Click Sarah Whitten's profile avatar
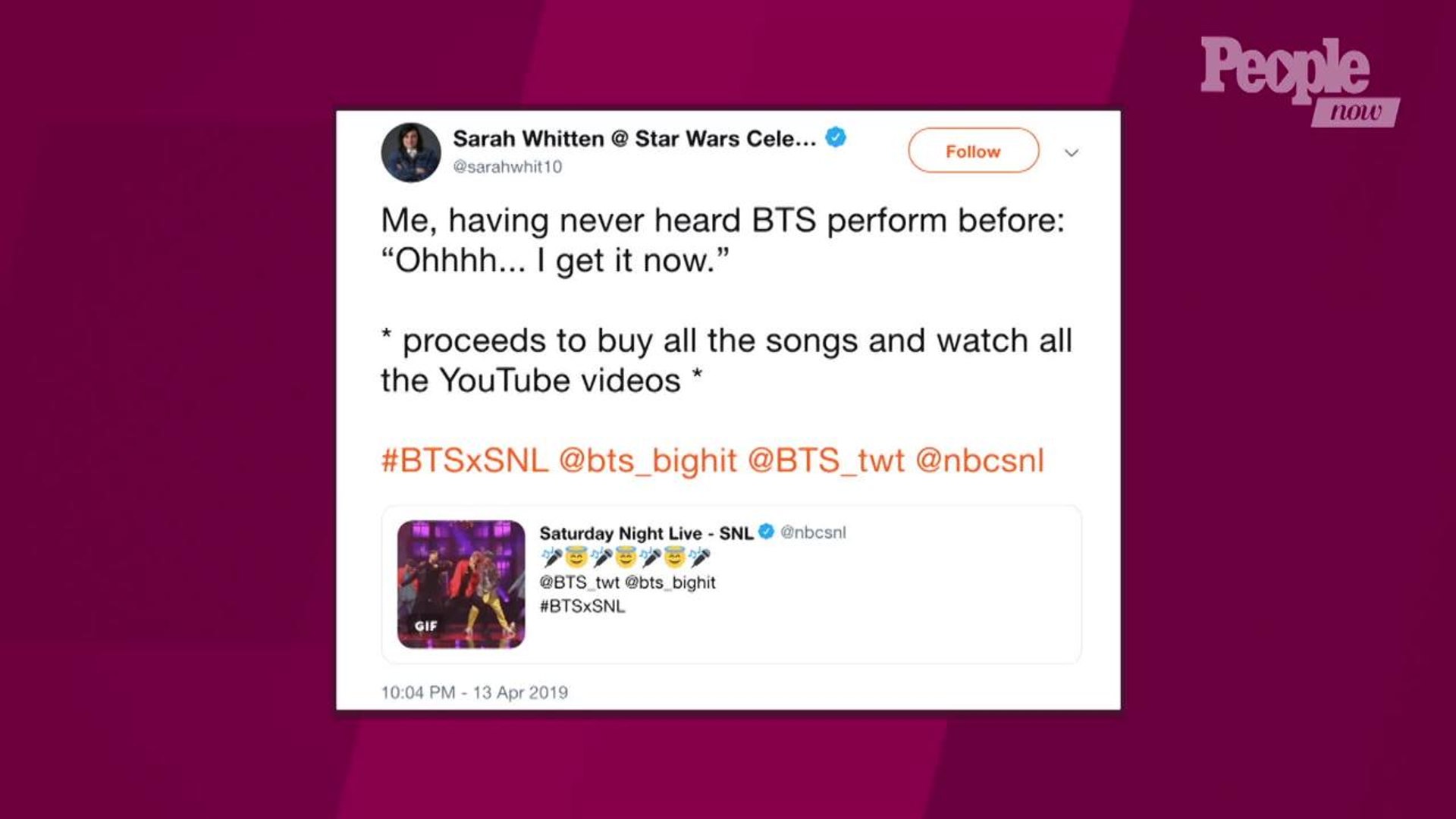This screenshot has width=1456, height=819. pyautogui.click(x=411, y=152)
